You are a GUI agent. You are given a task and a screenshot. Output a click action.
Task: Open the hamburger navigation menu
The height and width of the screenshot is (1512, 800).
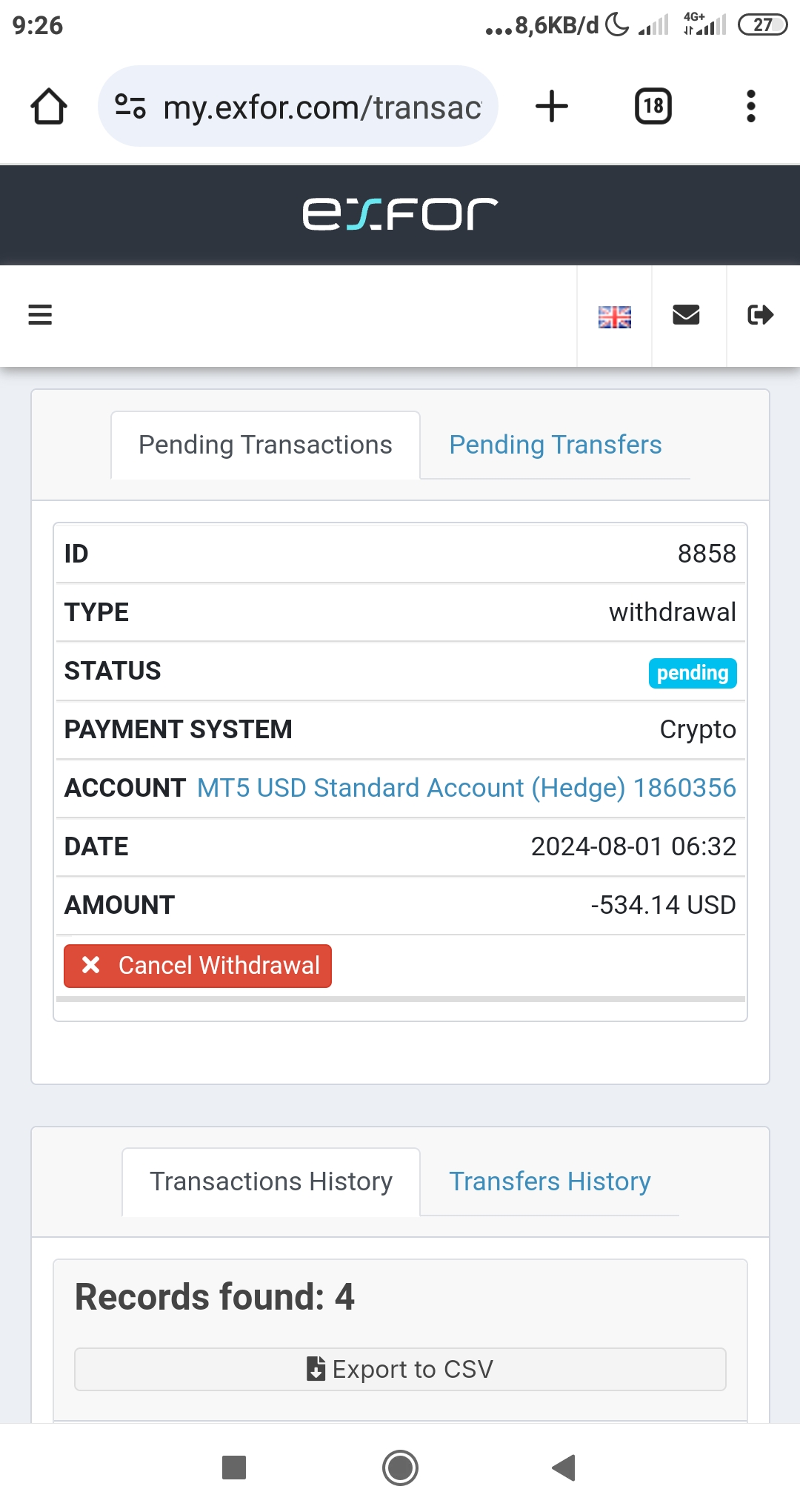(x=40, y=315)
